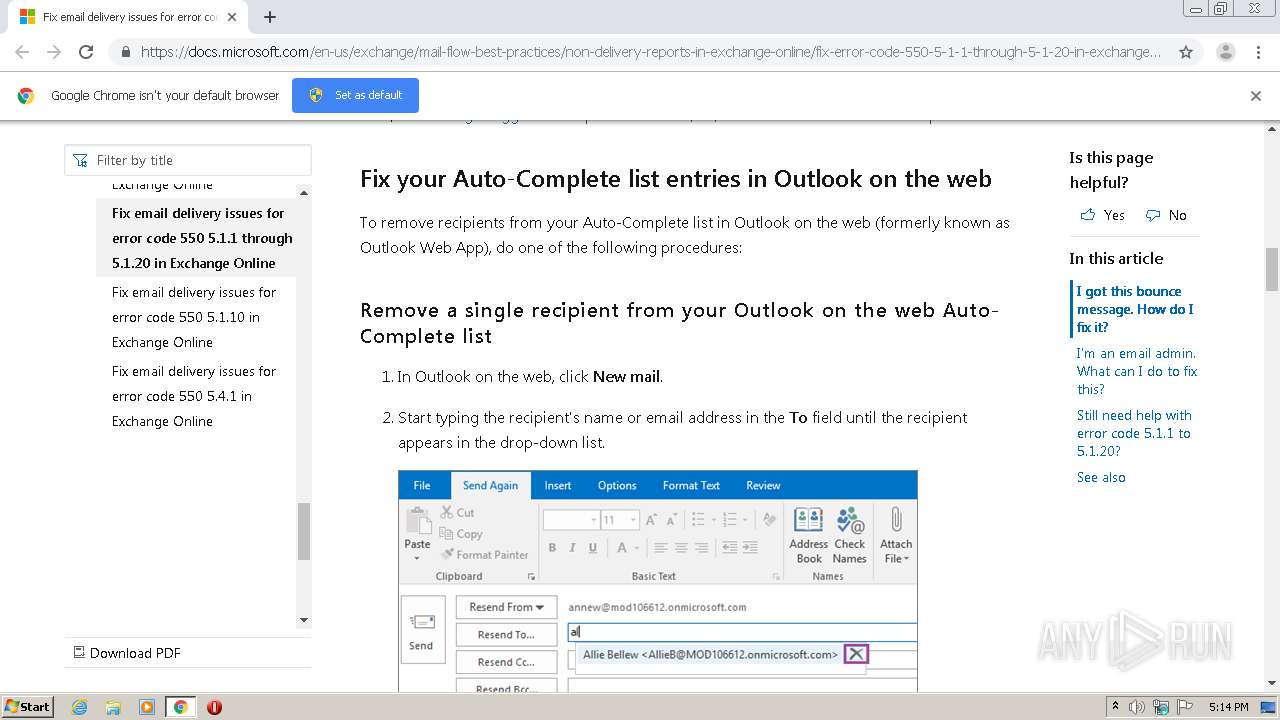
Task: Jump to the See also section
Action: click(x=1101, y=477)
